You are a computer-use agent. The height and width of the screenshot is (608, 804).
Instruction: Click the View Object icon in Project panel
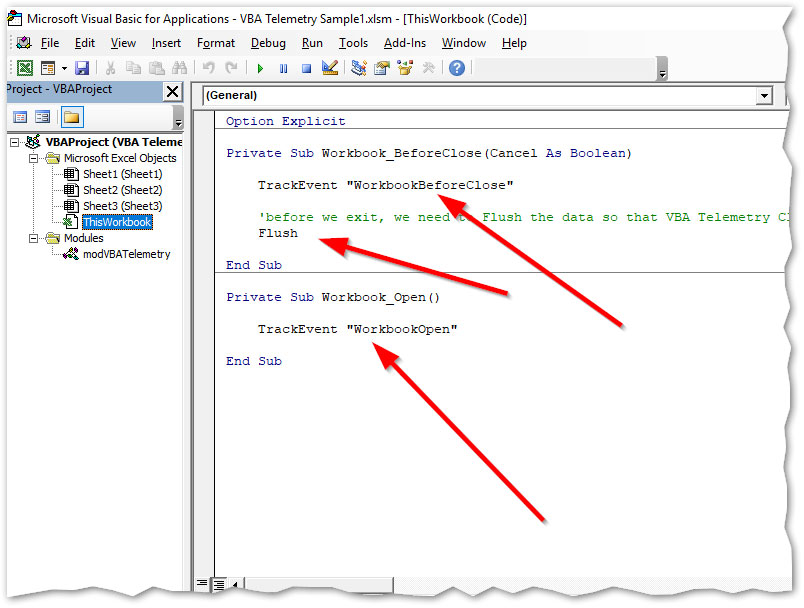[41, 118]
